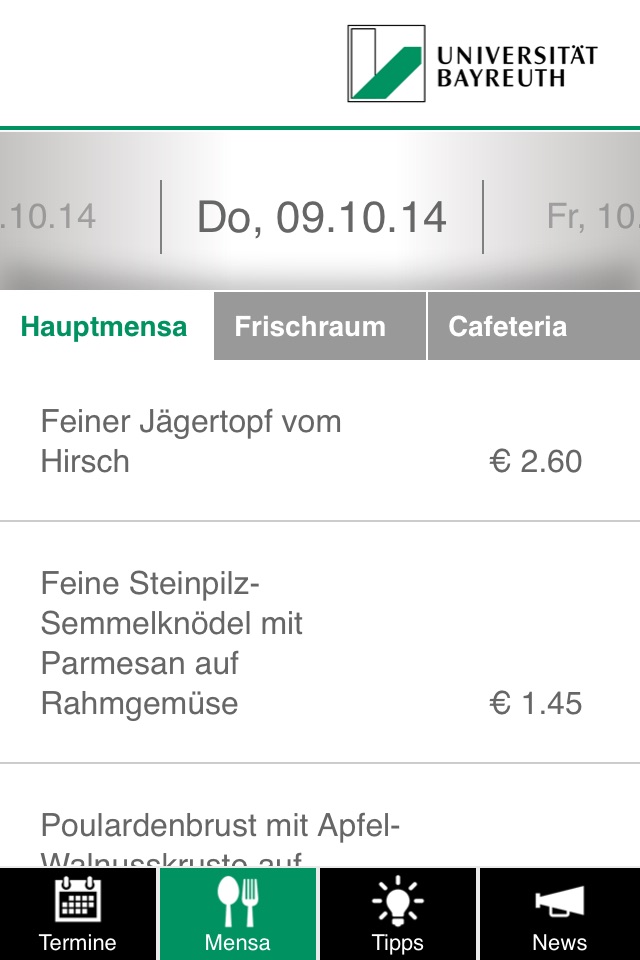Click the News label in bottom bar
640x960 pixels.
(x=559, y=942)
